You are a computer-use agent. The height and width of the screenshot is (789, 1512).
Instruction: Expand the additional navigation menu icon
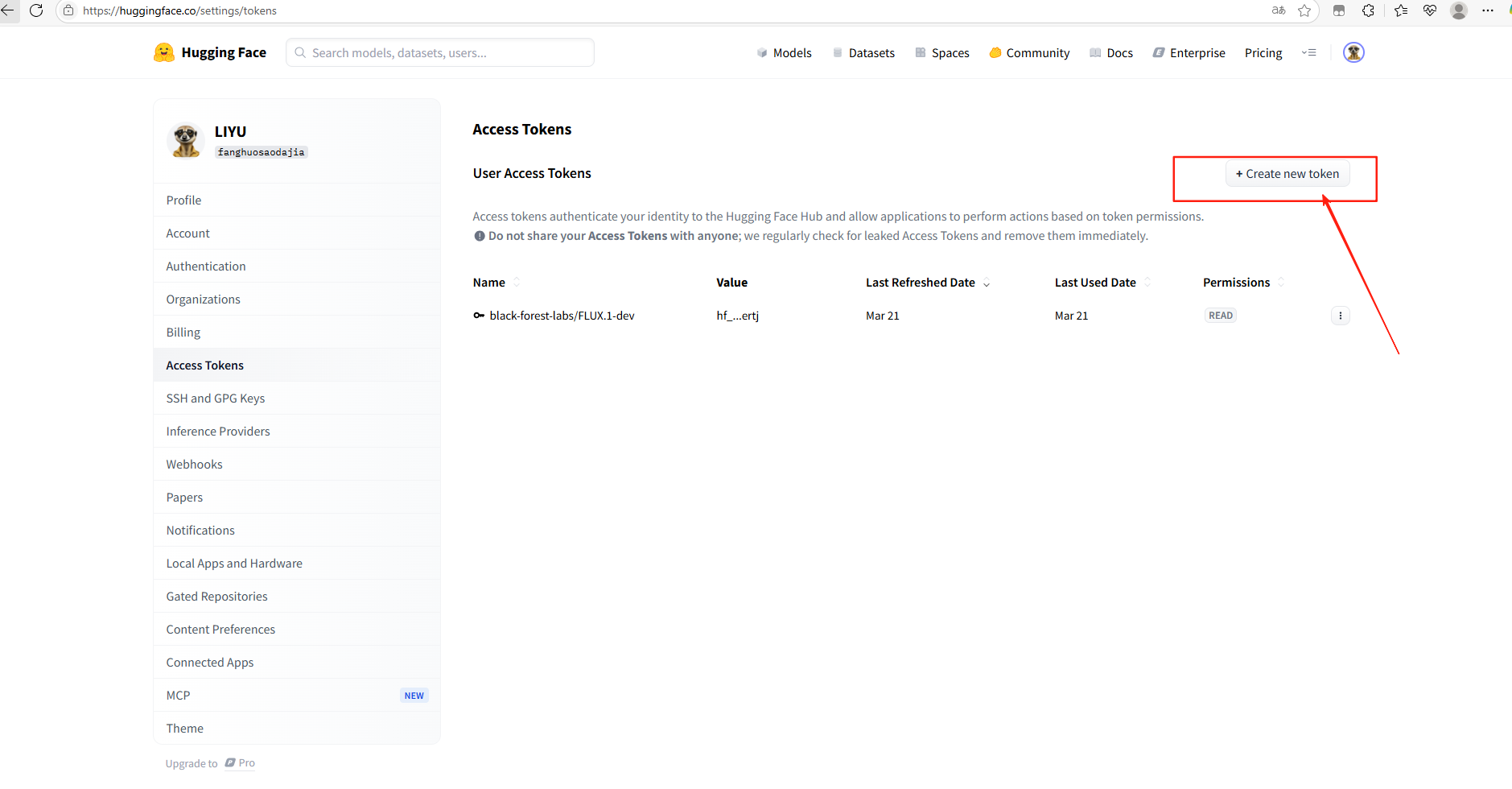click(1309, 52)
